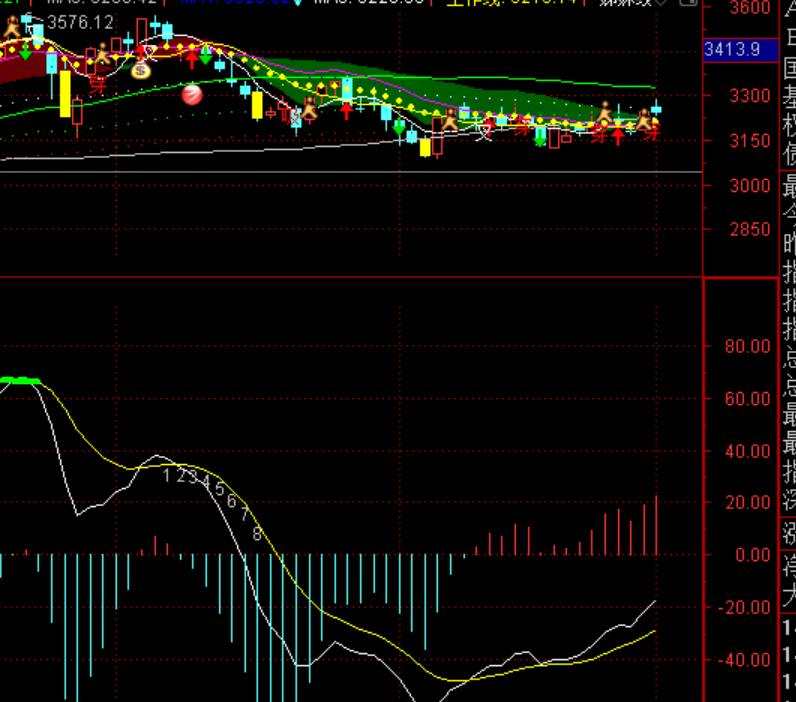796x702 pixels.
Task: Click the rightmost person figure icon by the last candle
Action: 644,119
